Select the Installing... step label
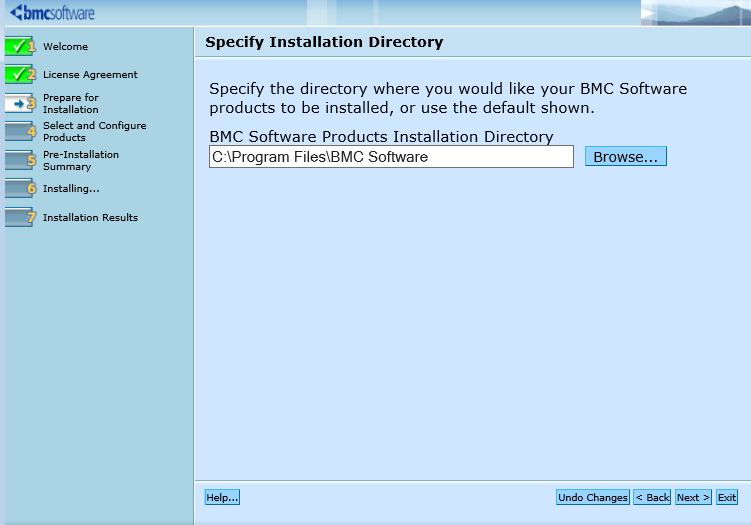Image resolution: width=751 pixels, height=525 pixels. 71,189
